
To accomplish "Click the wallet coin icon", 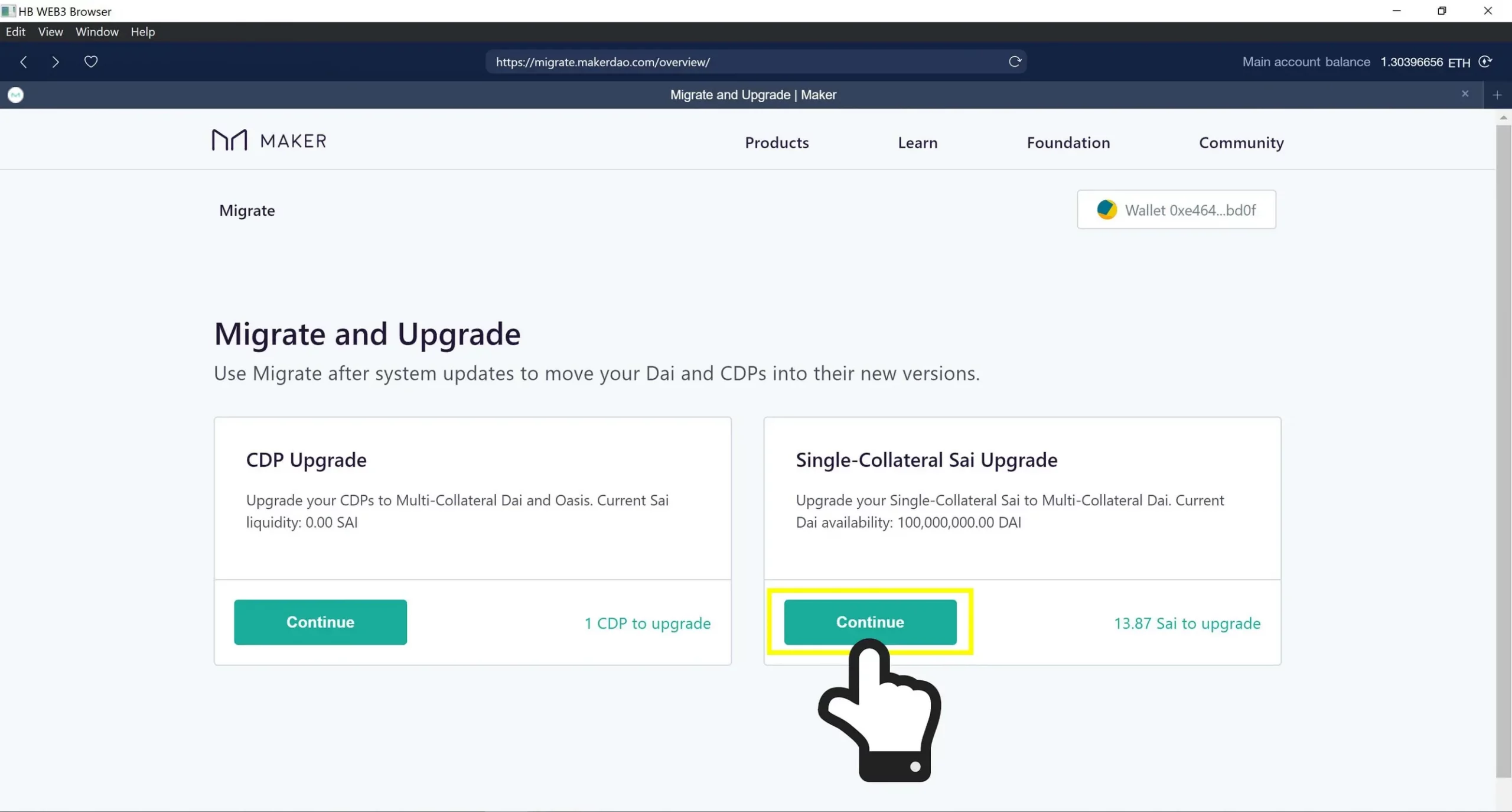I will tap(1106, 209).
